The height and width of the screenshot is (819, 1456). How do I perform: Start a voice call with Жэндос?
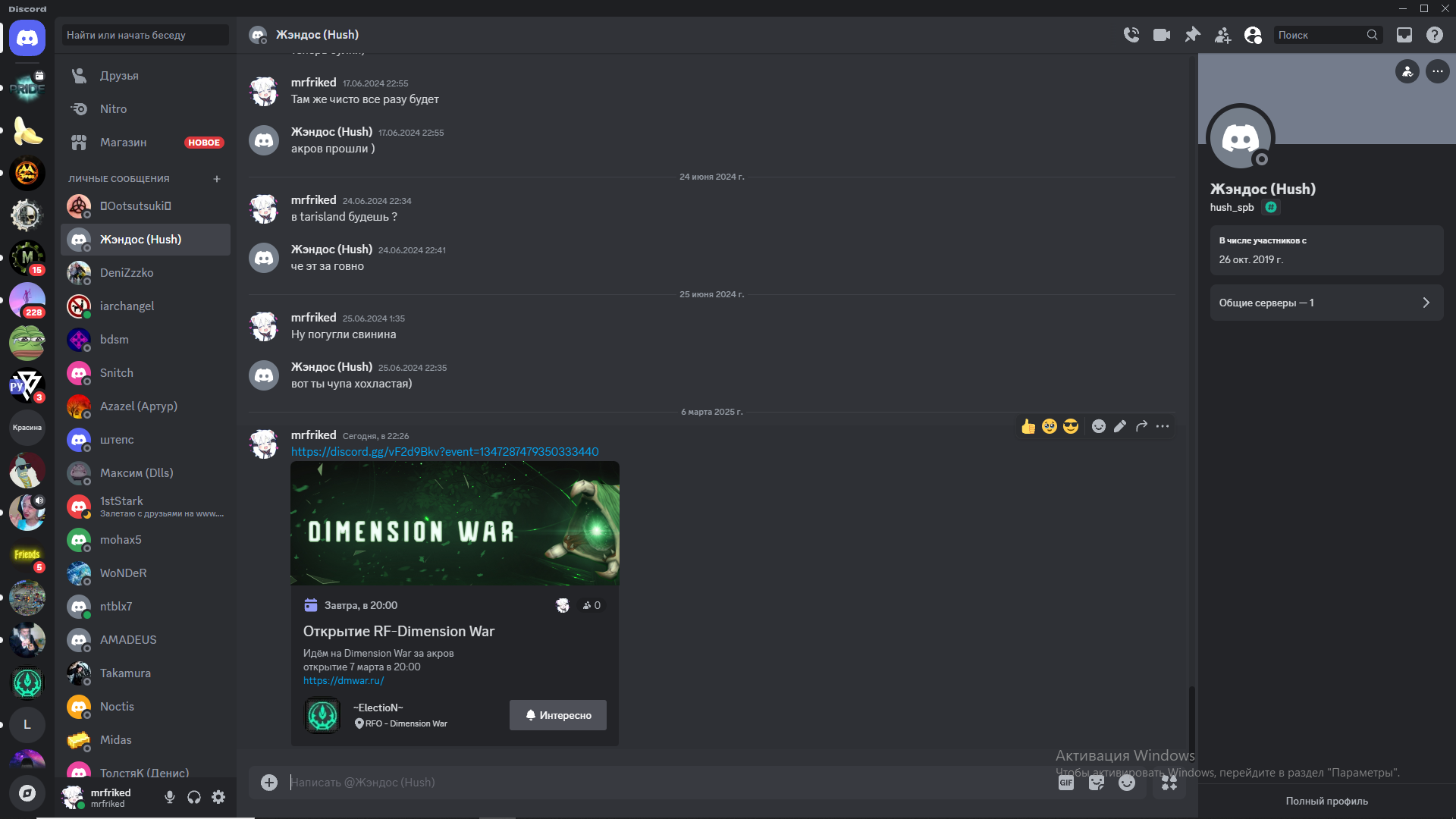(x=1131, y=35)
